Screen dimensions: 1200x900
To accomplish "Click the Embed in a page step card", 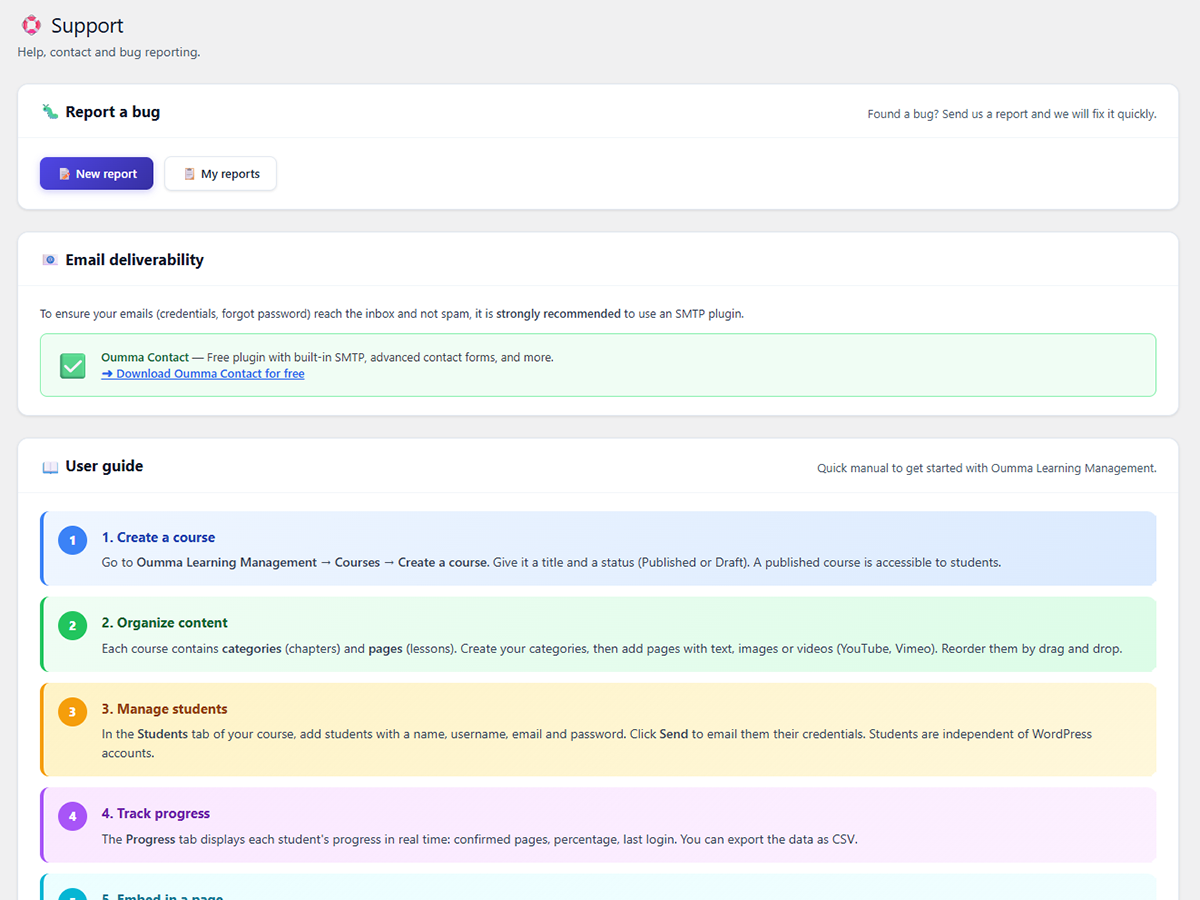I will (598, 890).
